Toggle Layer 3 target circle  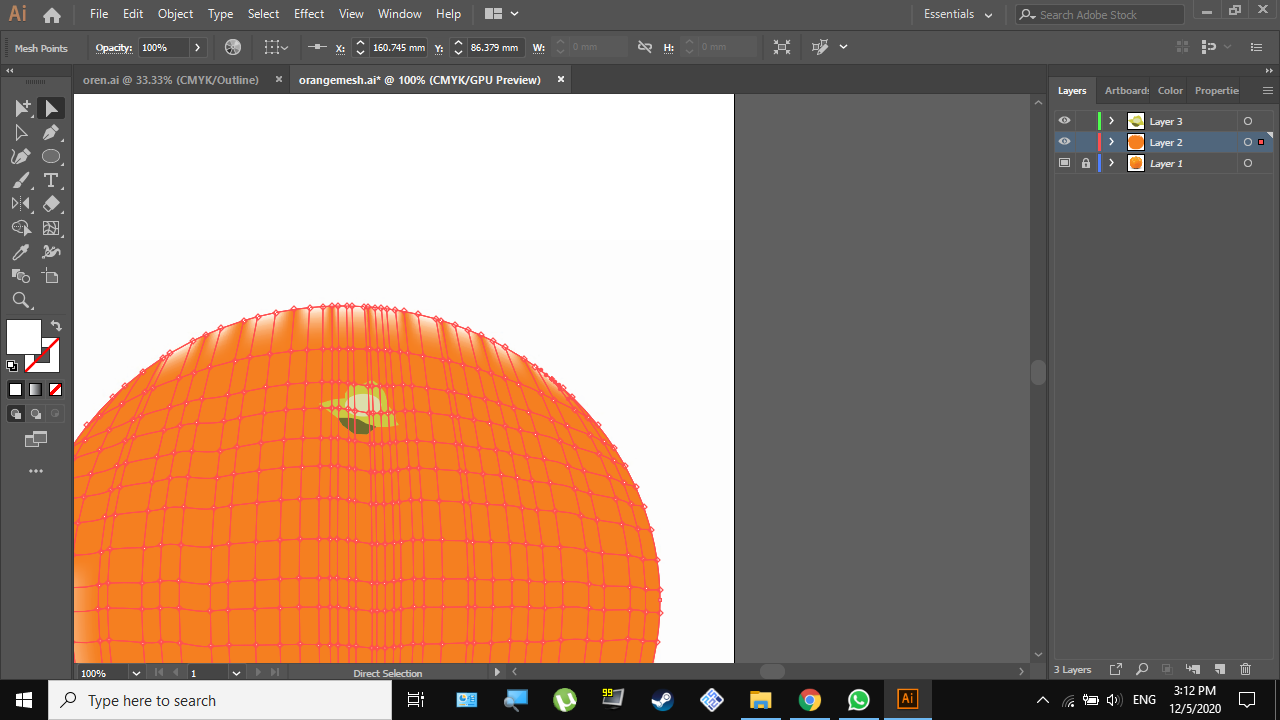coord(1247,121)
